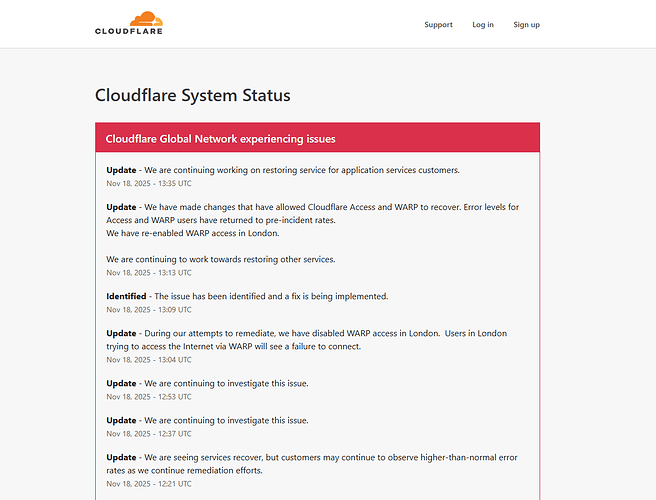Click the Sign up link
Viewport: 656px width, 500px height.
pos(526,25)
